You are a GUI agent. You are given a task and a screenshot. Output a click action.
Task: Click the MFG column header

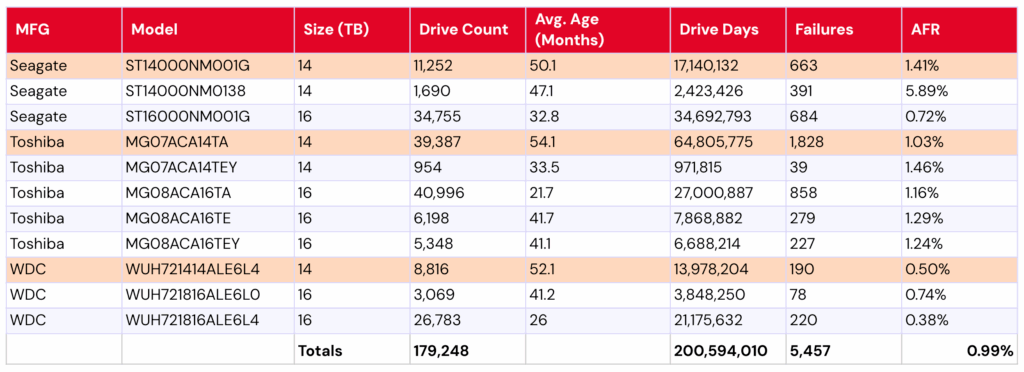pos(64,30)
